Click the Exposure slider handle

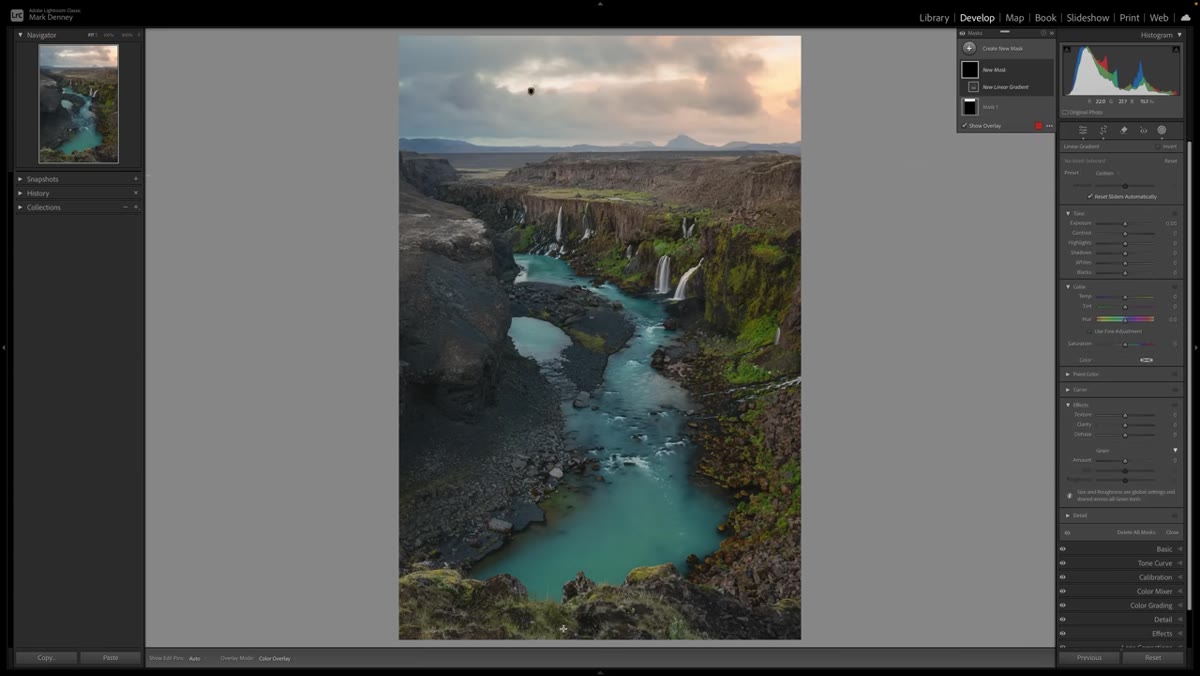[1125, 223]
